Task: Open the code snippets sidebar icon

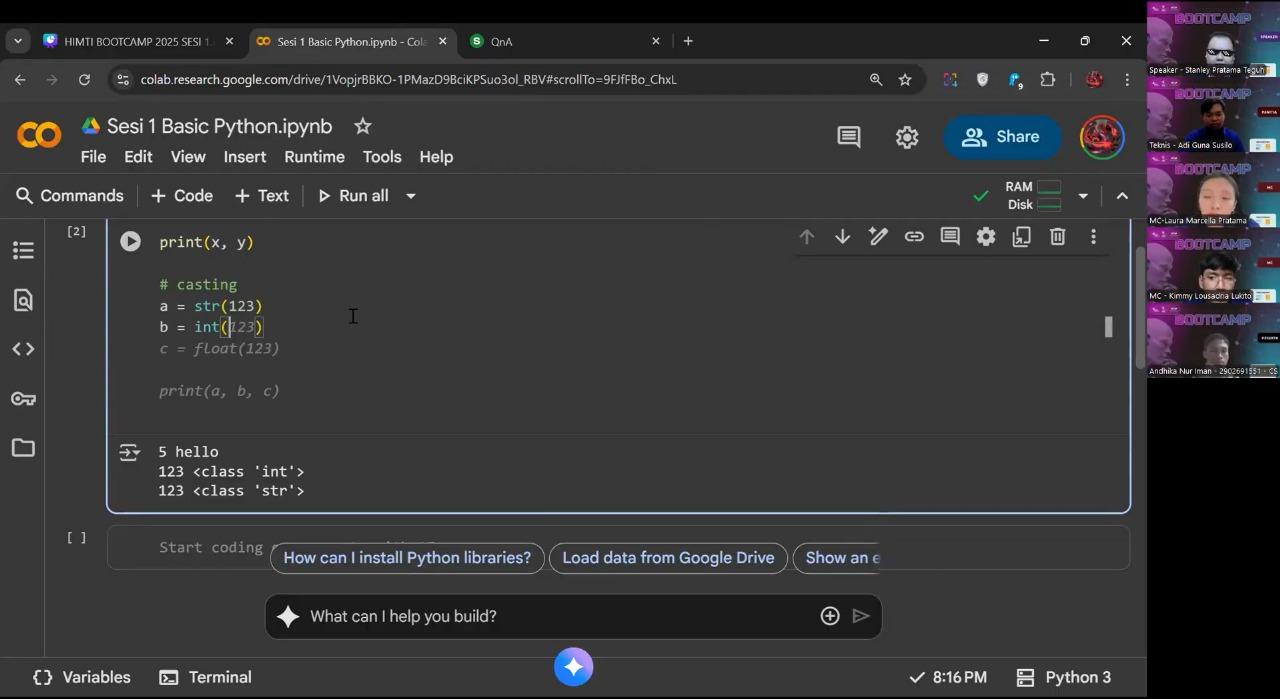Action: click(23, 349)
